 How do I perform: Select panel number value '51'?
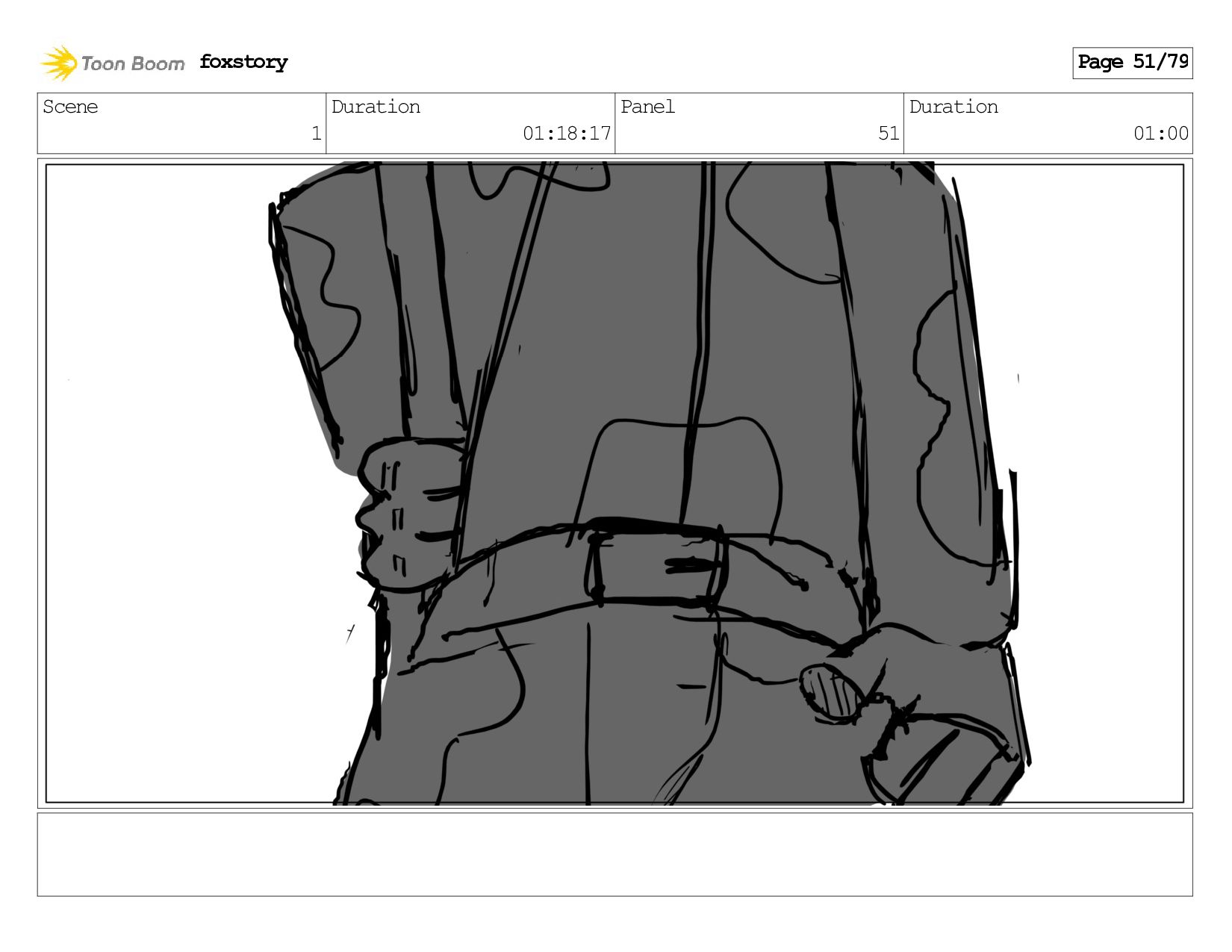click(889, 134)
